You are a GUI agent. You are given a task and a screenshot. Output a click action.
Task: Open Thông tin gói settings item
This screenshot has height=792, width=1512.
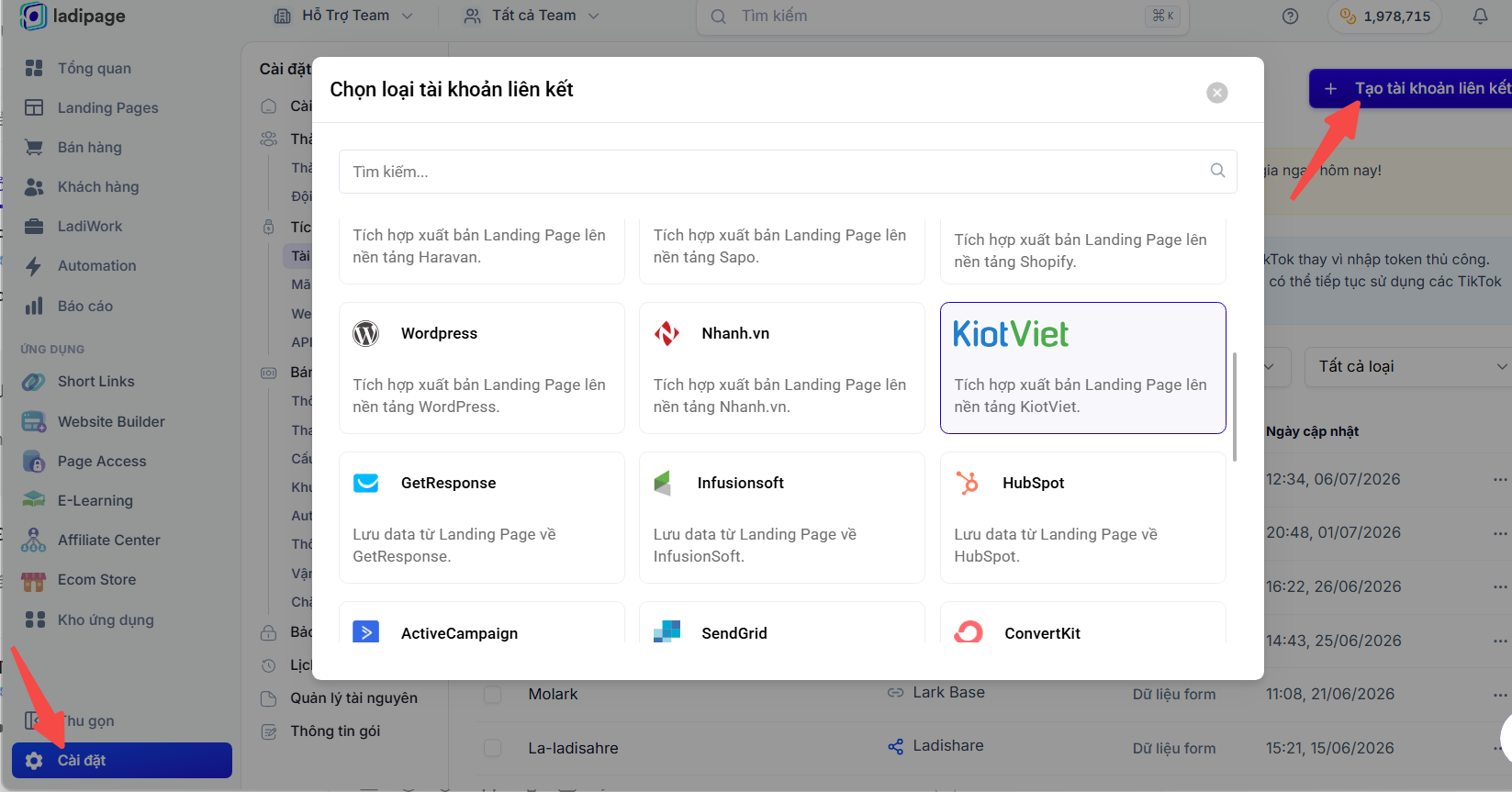pos(335,731)
